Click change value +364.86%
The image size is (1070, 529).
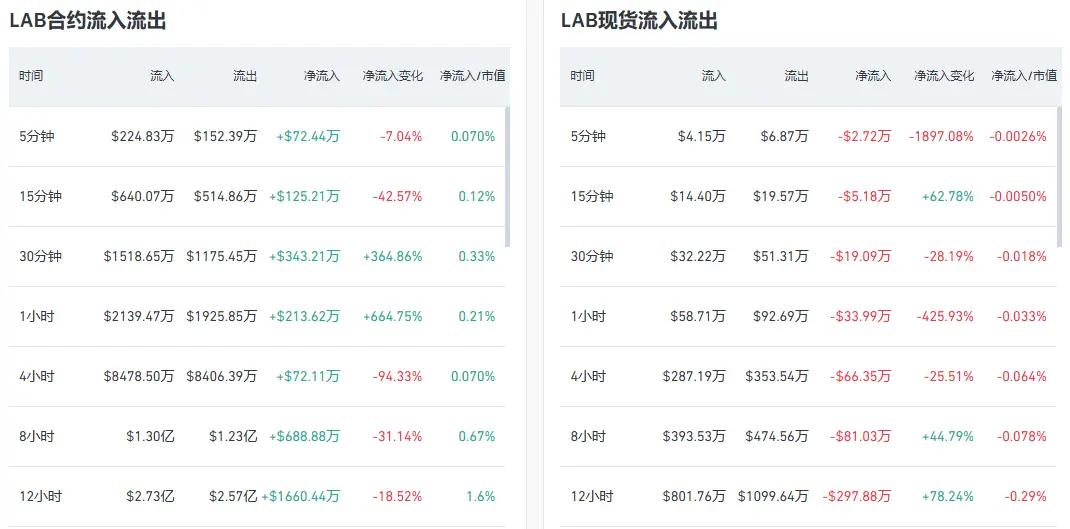(393, 257)
